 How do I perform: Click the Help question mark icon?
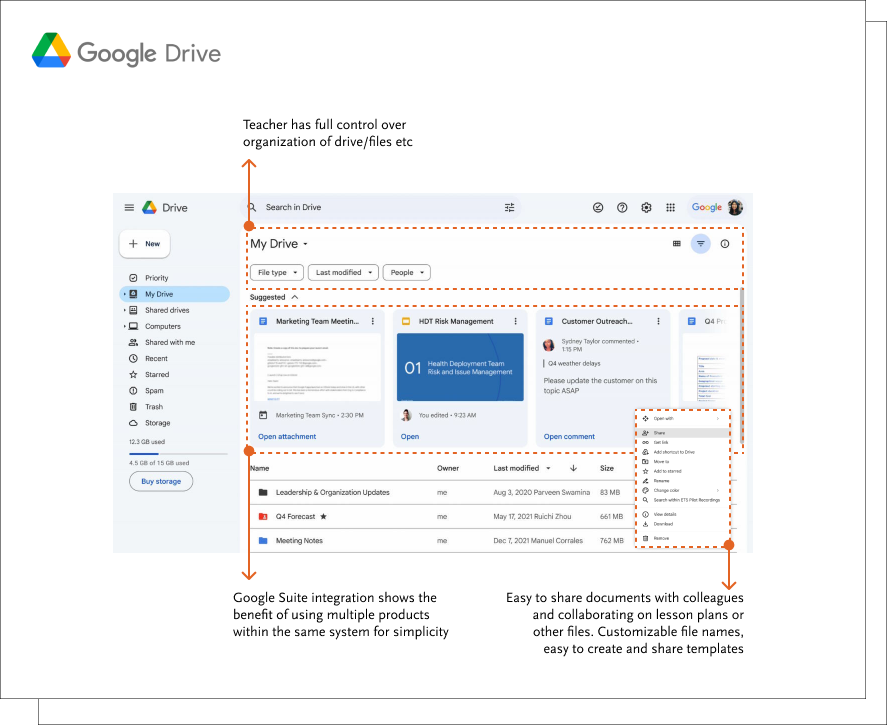[622, 208]
